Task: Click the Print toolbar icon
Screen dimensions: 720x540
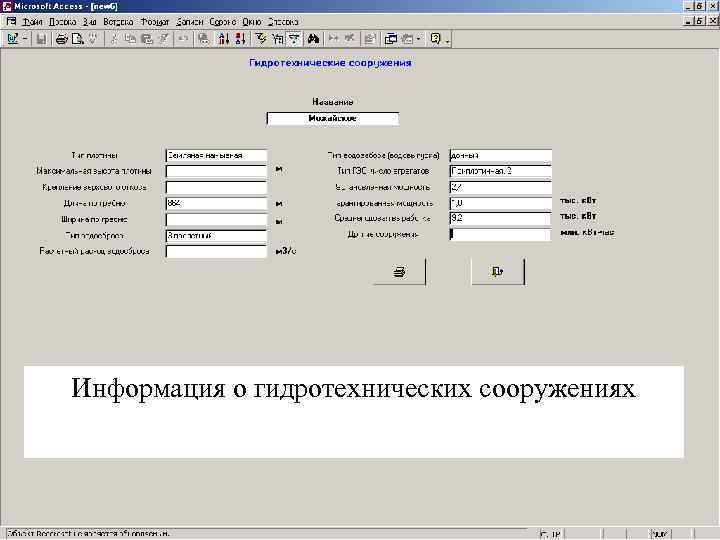Action: [x=61, y=39]
